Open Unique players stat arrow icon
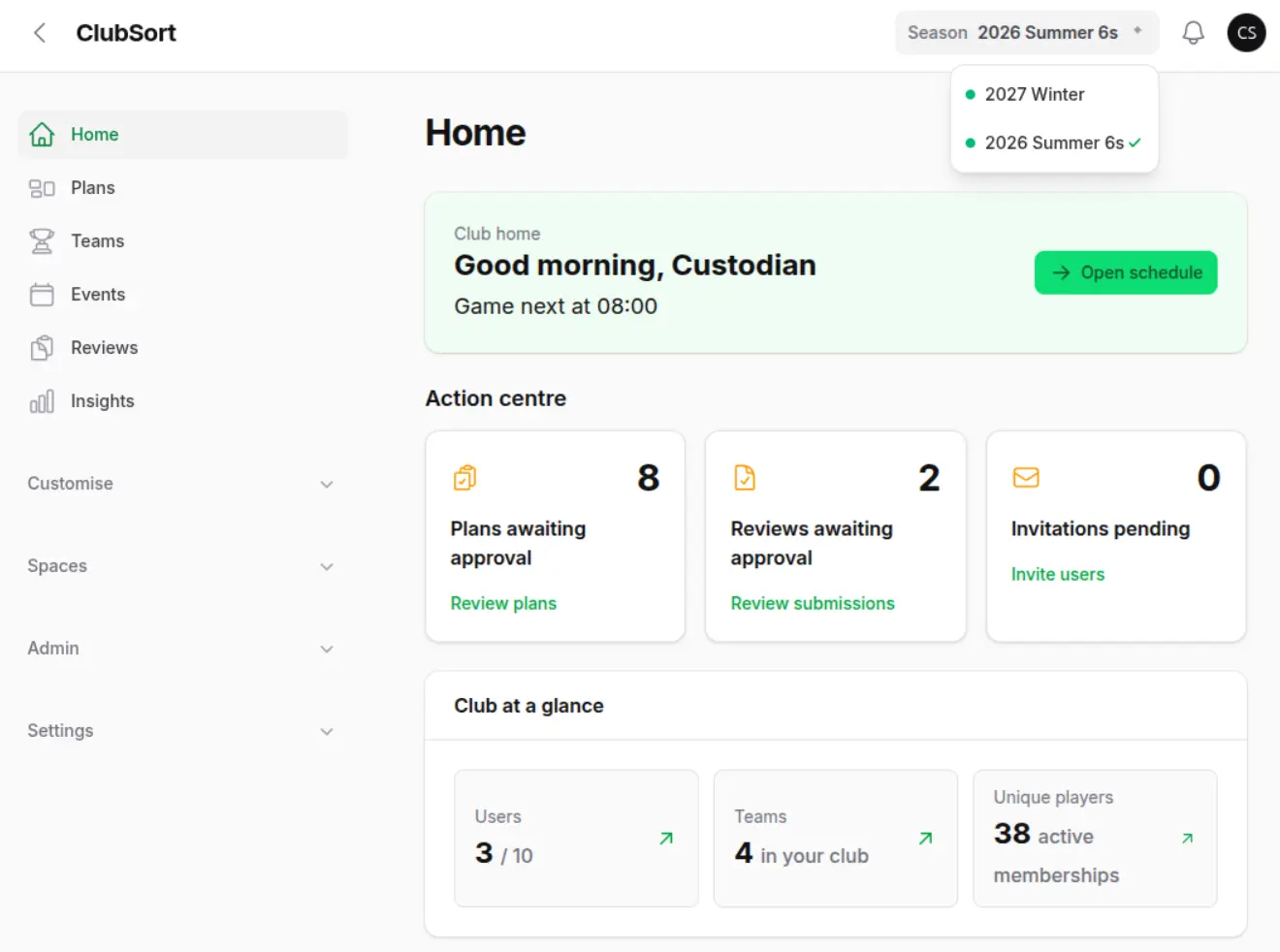 coord(1187,839)
